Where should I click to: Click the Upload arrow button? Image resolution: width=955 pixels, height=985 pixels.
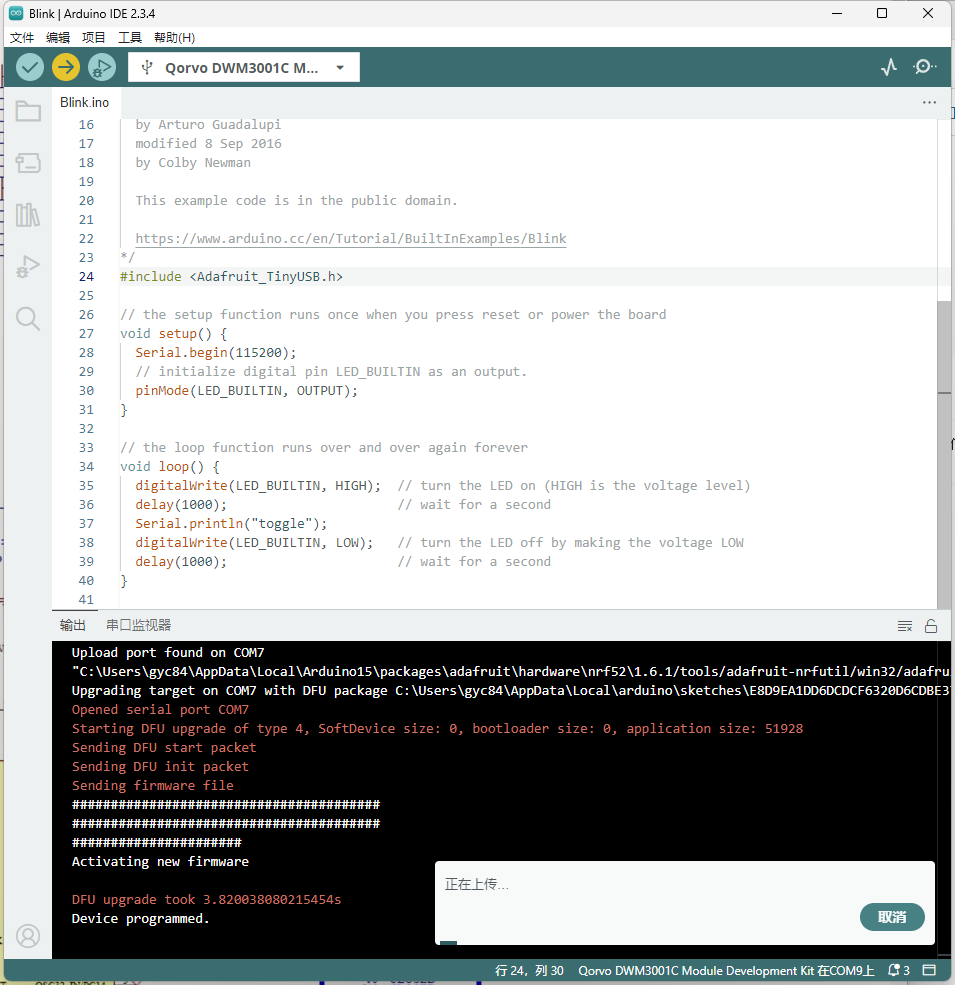pos(66,67)
